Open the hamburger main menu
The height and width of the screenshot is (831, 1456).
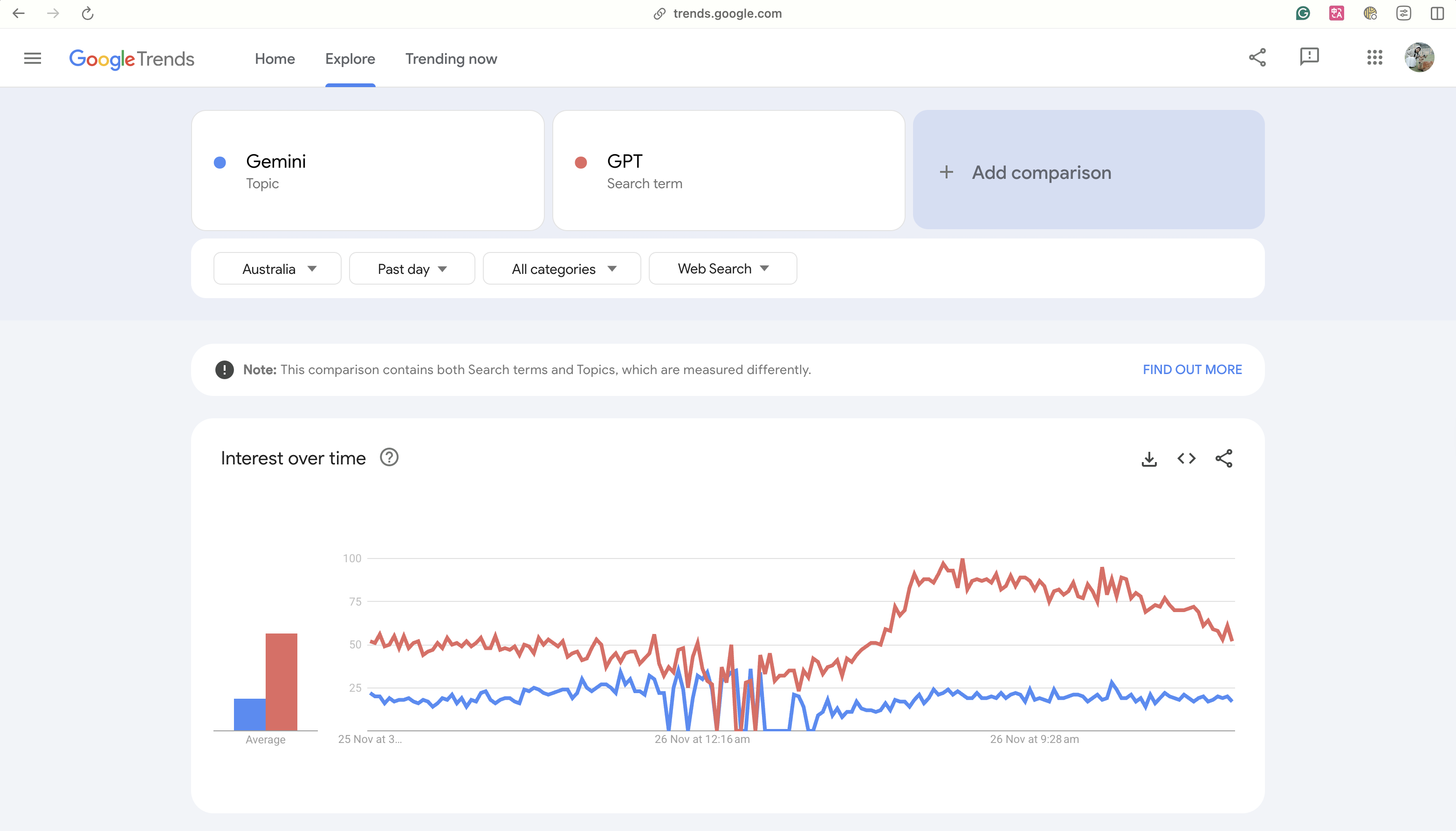click(x=33, y=58)
